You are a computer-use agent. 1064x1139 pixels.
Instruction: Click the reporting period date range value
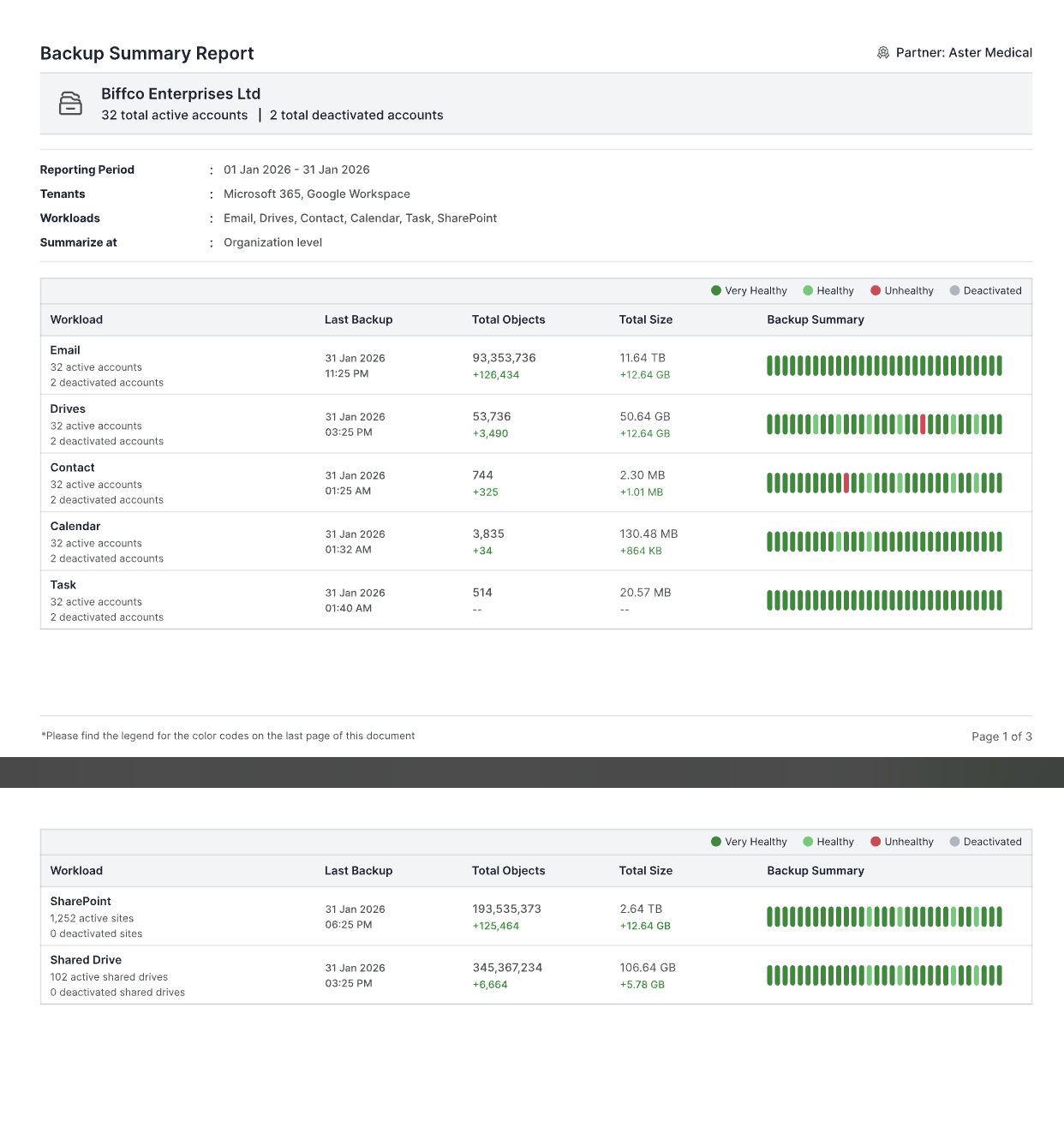tap(296, 170)
